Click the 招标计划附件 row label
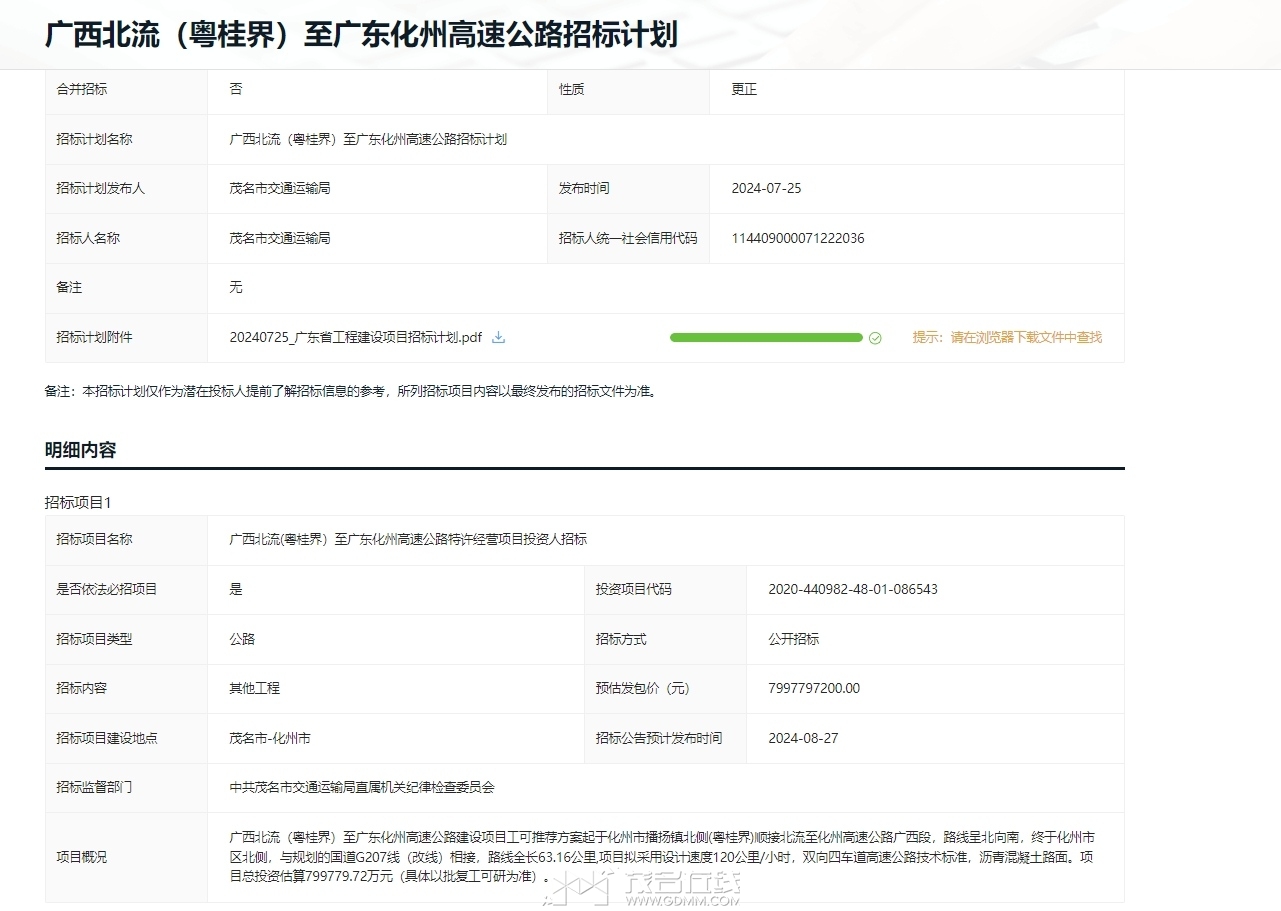 (94, 338)
